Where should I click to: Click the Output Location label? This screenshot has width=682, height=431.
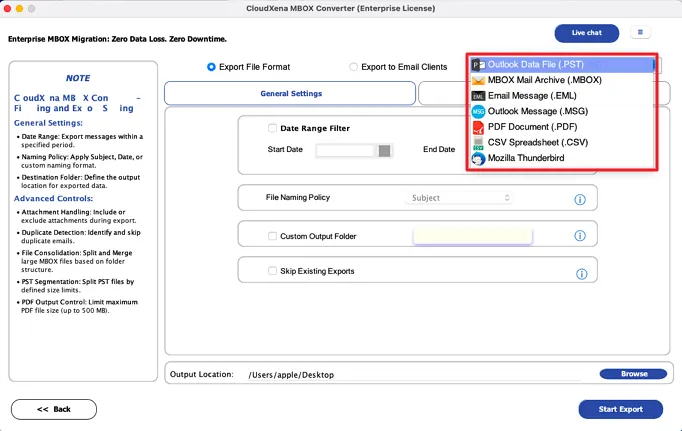[201, 374]
